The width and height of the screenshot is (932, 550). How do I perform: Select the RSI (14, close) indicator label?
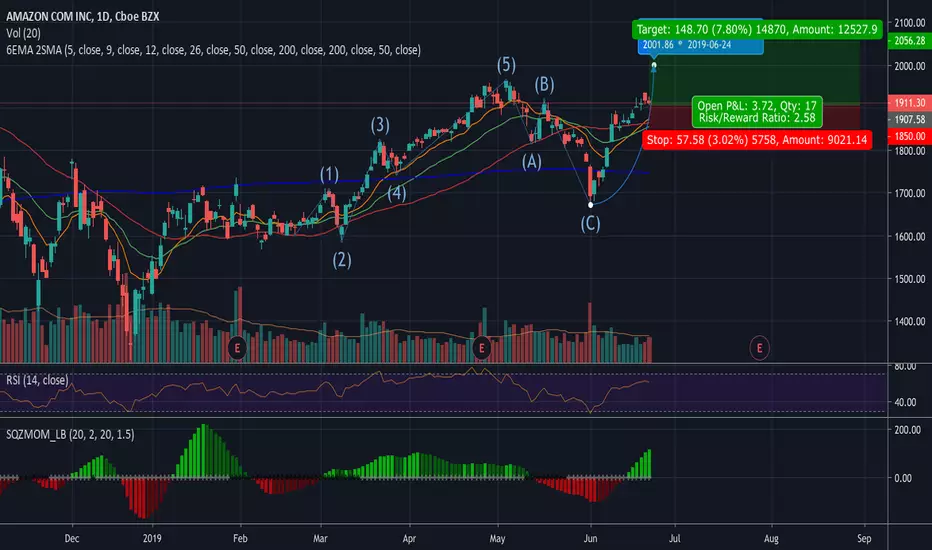pyautogui.click(x=37, y=380)
